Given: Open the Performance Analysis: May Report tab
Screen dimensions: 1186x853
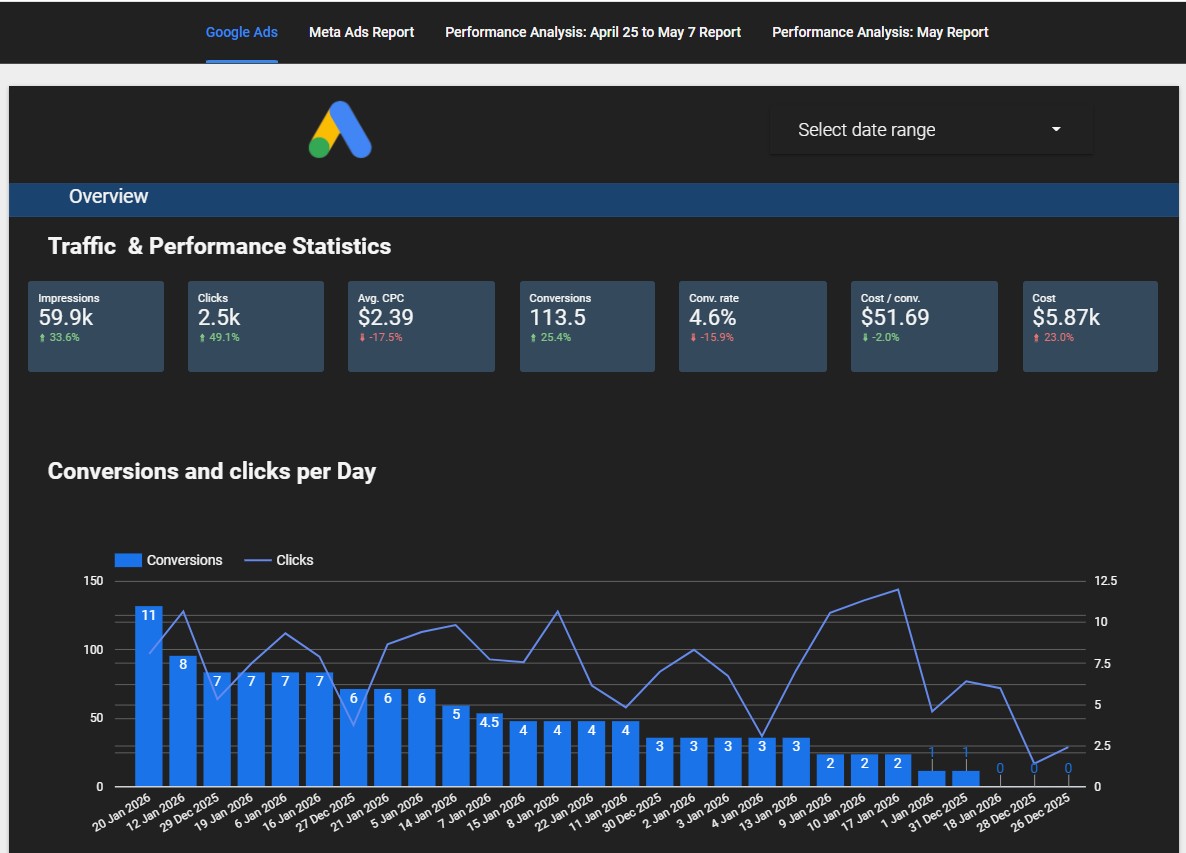Looking at the screenshot, I should pyautogui.click(x=880, y=32).
